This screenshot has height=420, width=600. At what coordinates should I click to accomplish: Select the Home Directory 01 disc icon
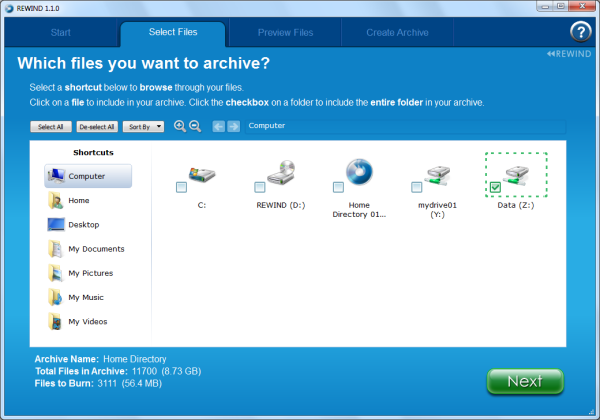coord(359,172)
